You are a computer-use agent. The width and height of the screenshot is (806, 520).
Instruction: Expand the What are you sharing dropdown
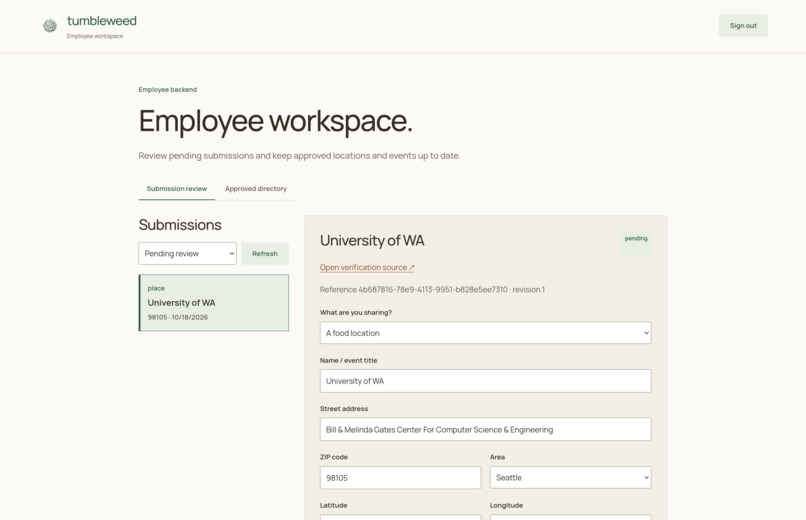coord(485,333)
